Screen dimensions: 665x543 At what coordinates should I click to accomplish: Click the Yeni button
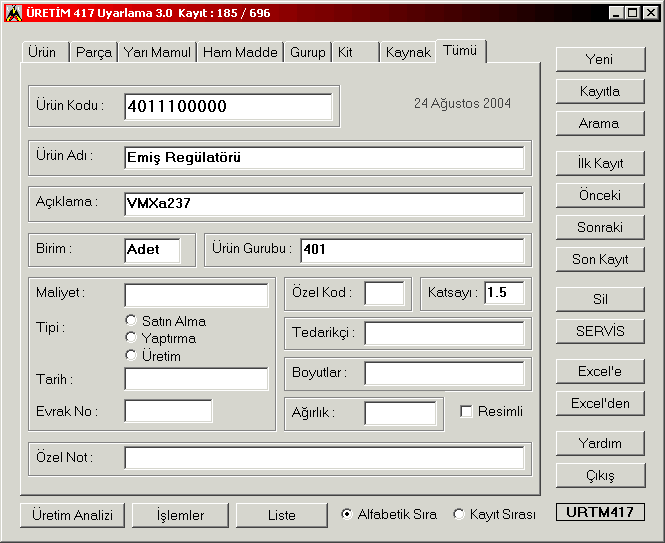pyautogui.click(x=600, y=59)
